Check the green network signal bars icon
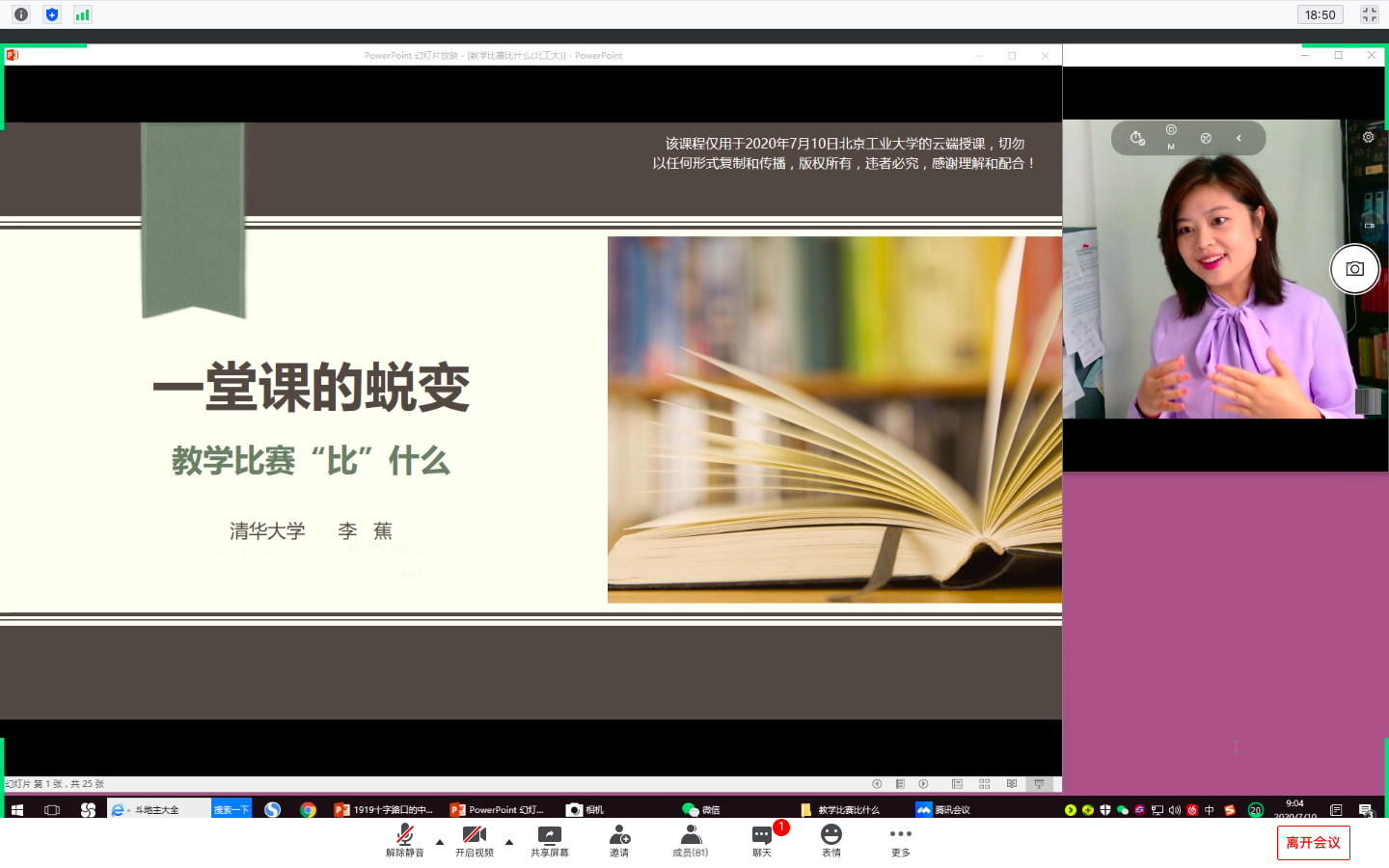The height and width of the screenshot is (868, 1389). pos(83,14)
